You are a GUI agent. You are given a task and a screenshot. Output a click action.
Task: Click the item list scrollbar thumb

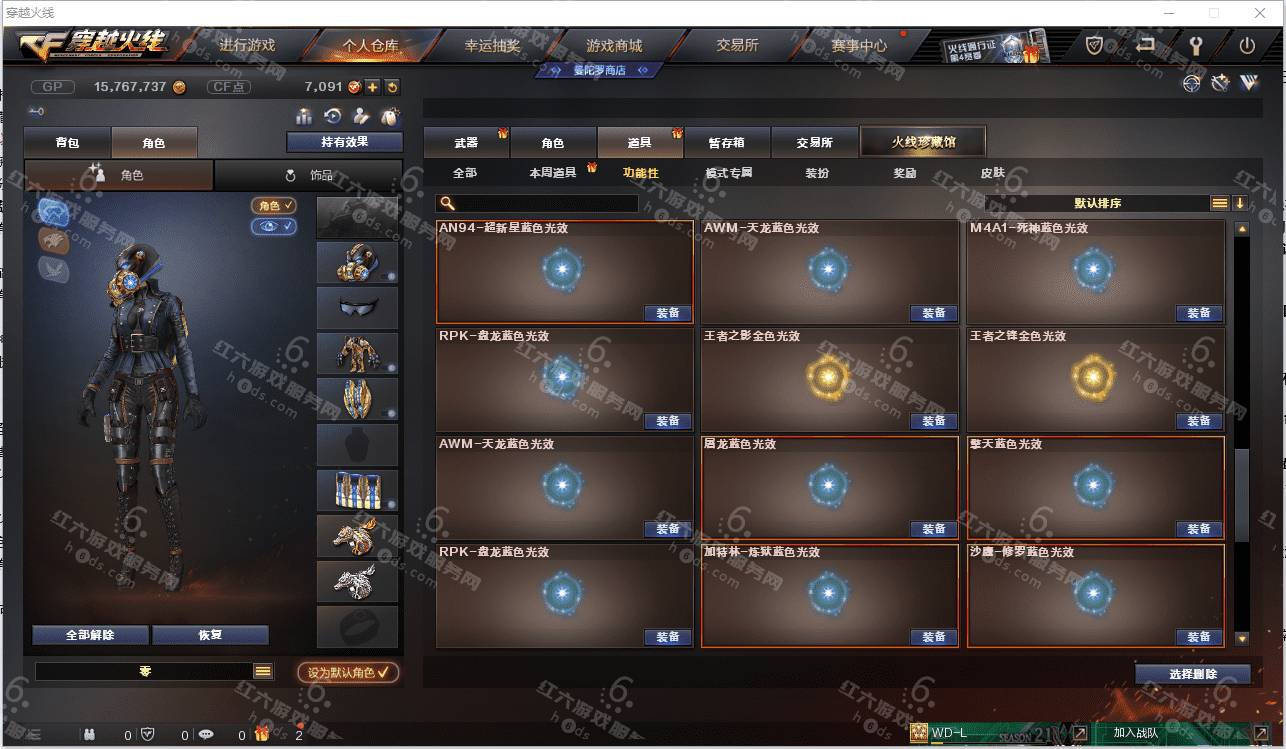(x=1241, y=494)
